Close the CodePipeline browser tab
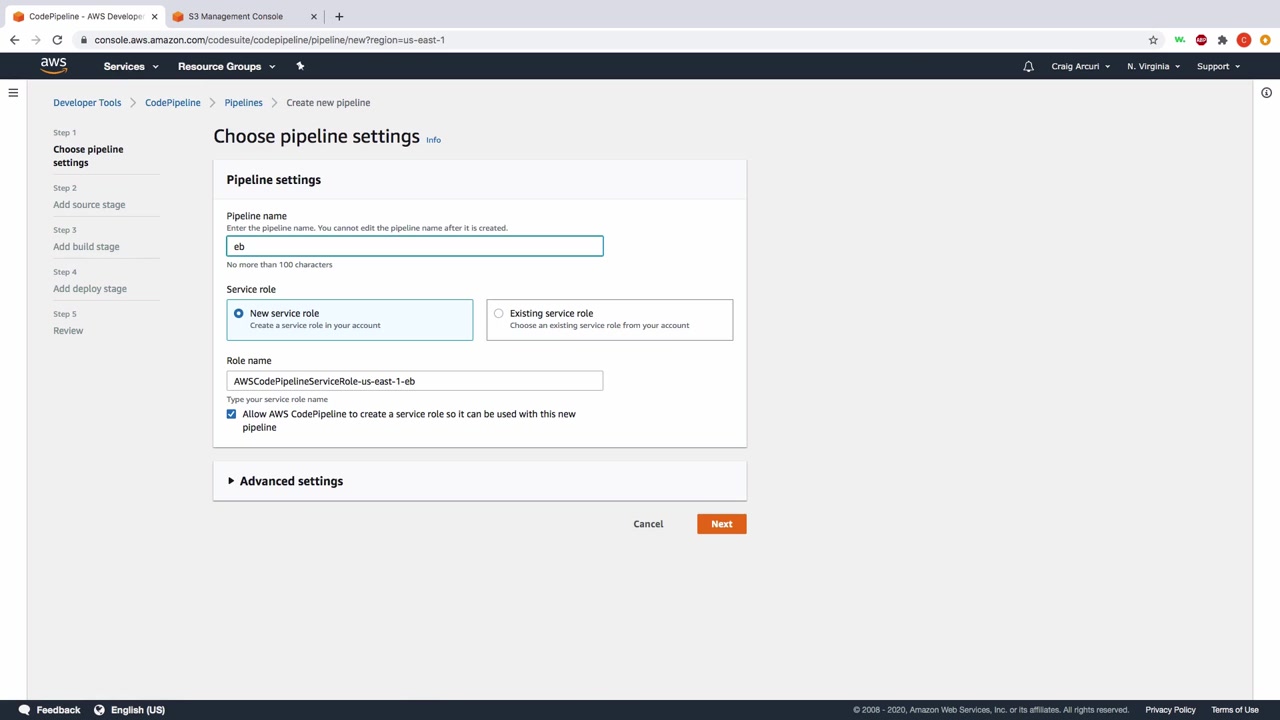 point(154,16)
